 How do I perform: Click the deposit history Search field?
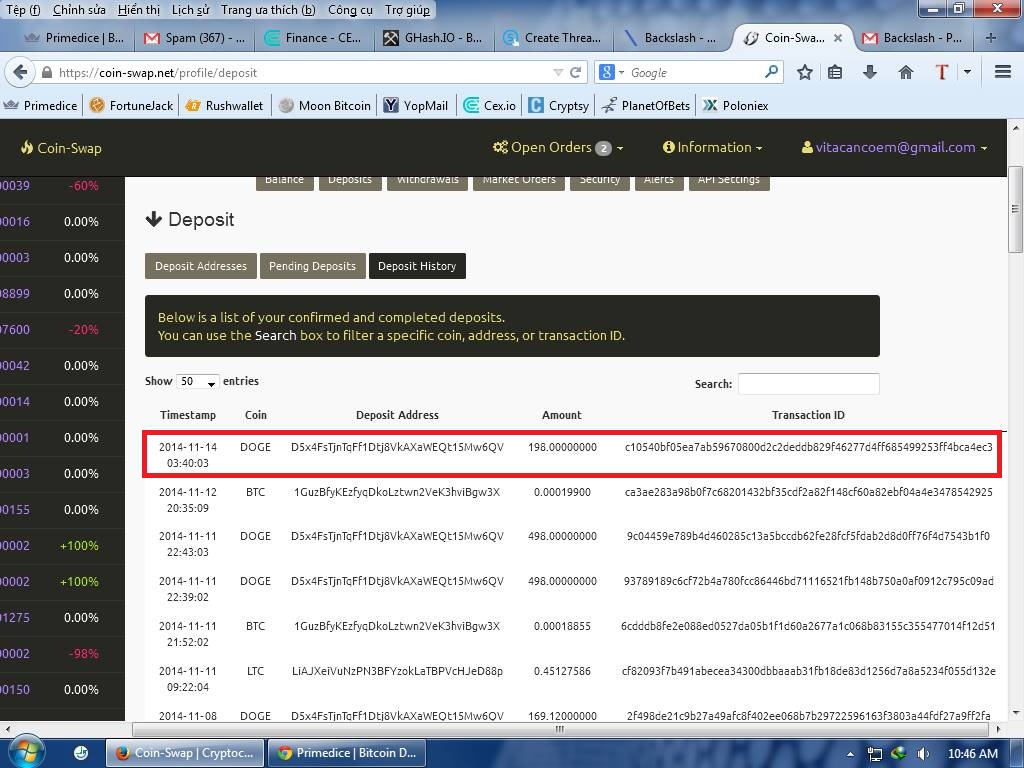808,384
